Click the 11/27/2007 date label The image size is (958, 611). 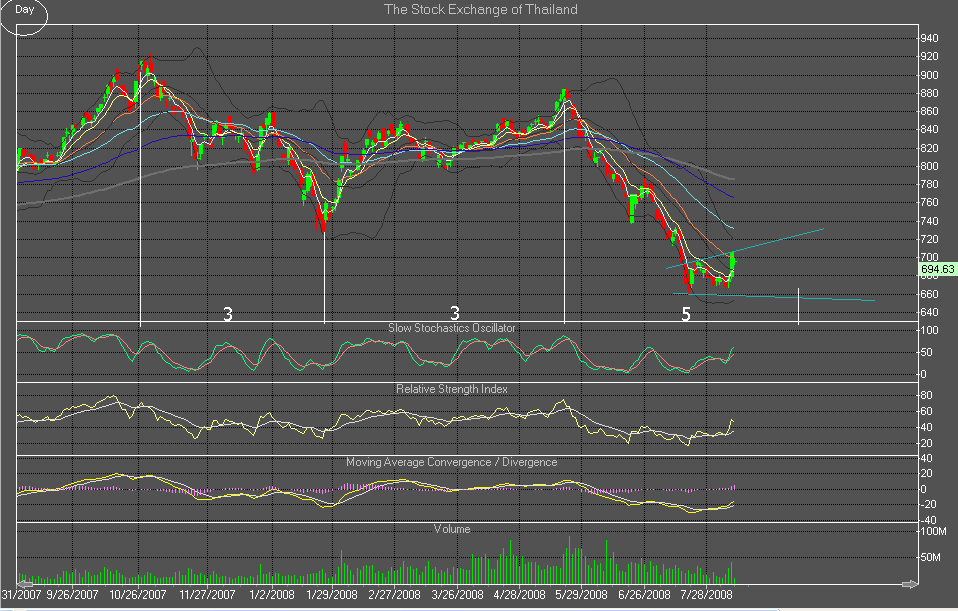pos(207,595)
